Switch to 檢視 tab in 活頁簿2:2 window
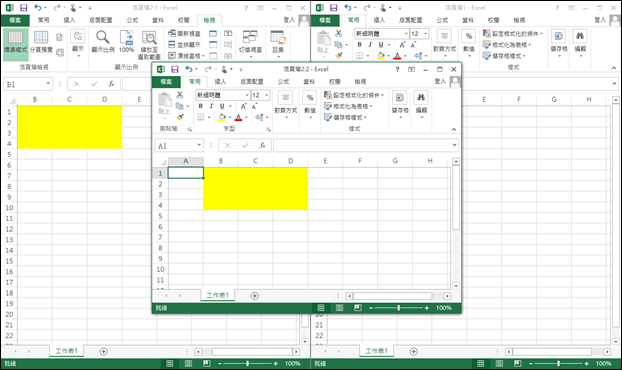This screenshot has width=622, height=370. click(x=360, y=82)
